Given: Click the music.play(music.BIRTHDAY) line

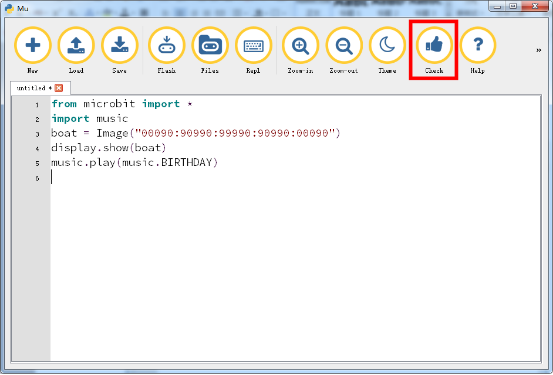Looking at the screenshot, I should tap(134, 162).
